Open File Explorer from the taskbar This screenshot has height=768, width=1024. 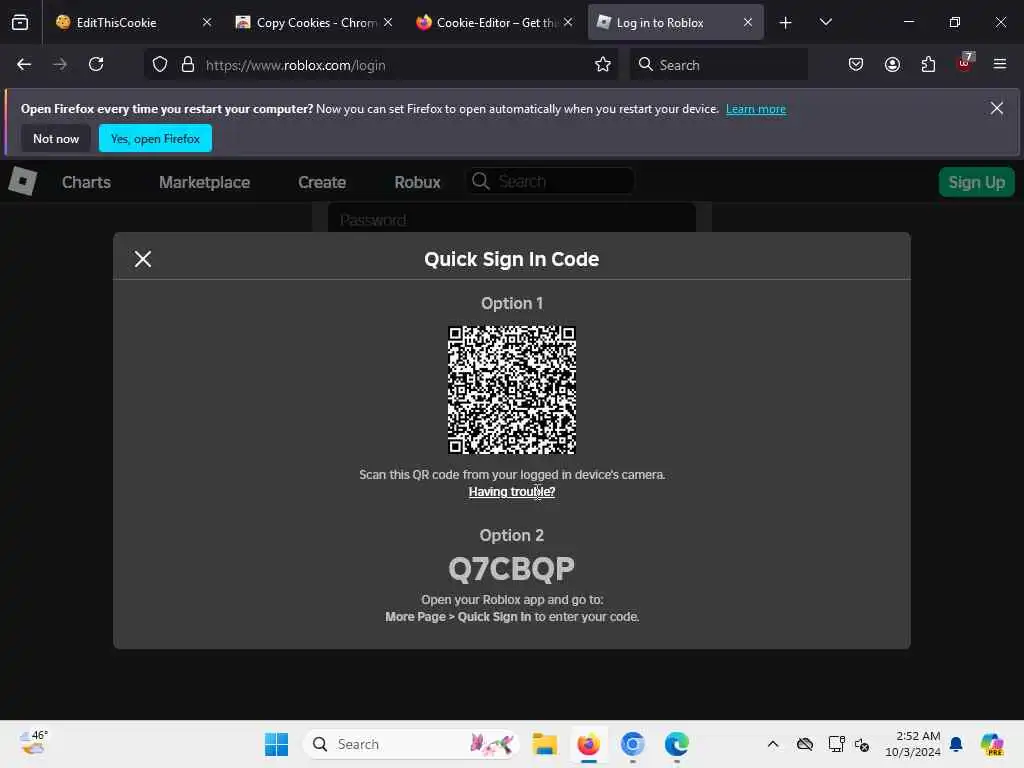(x=545, y=744)
